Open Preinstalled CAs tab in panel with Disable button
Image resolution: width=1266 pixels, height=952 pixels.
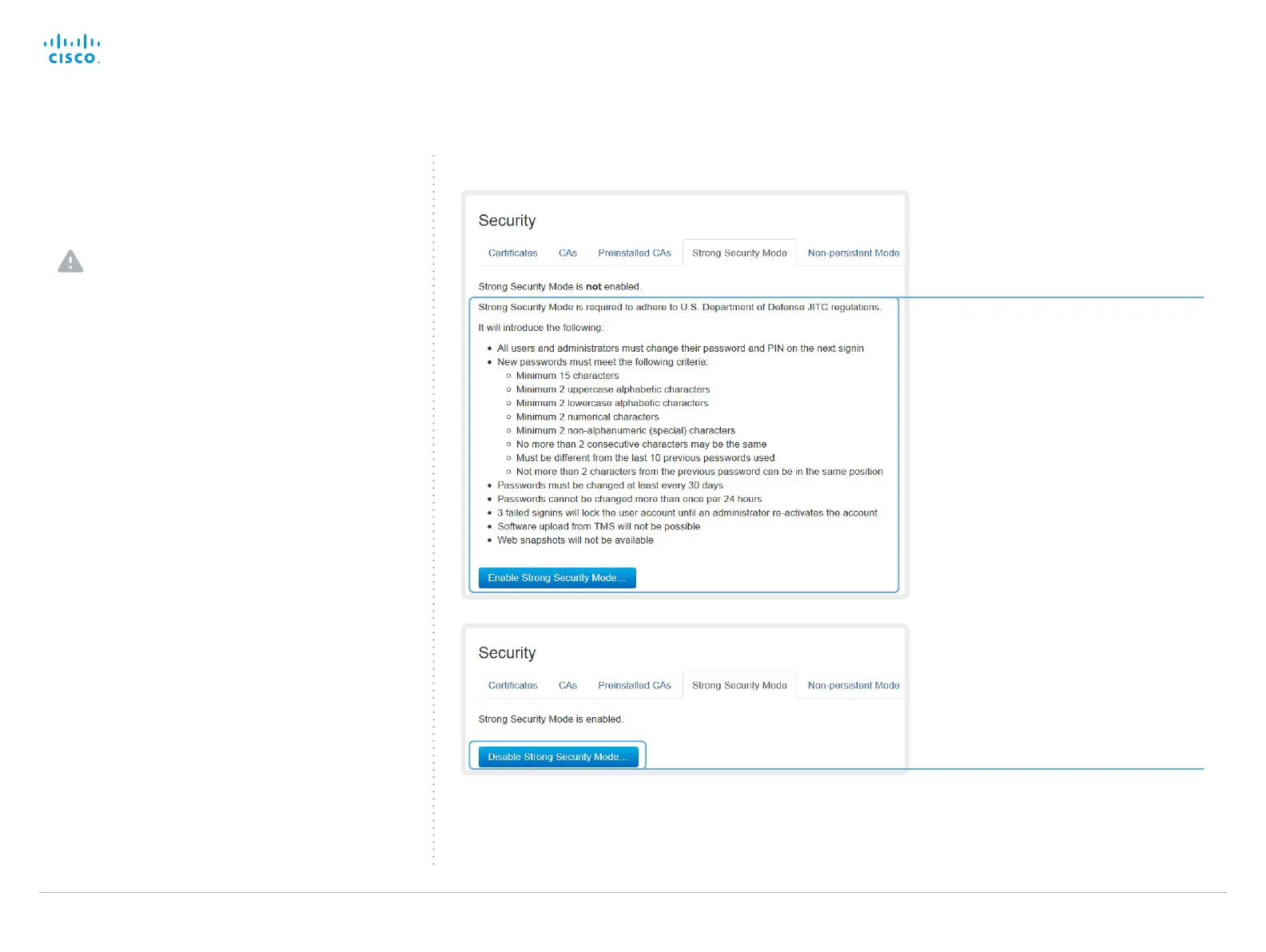pos(635,686)
